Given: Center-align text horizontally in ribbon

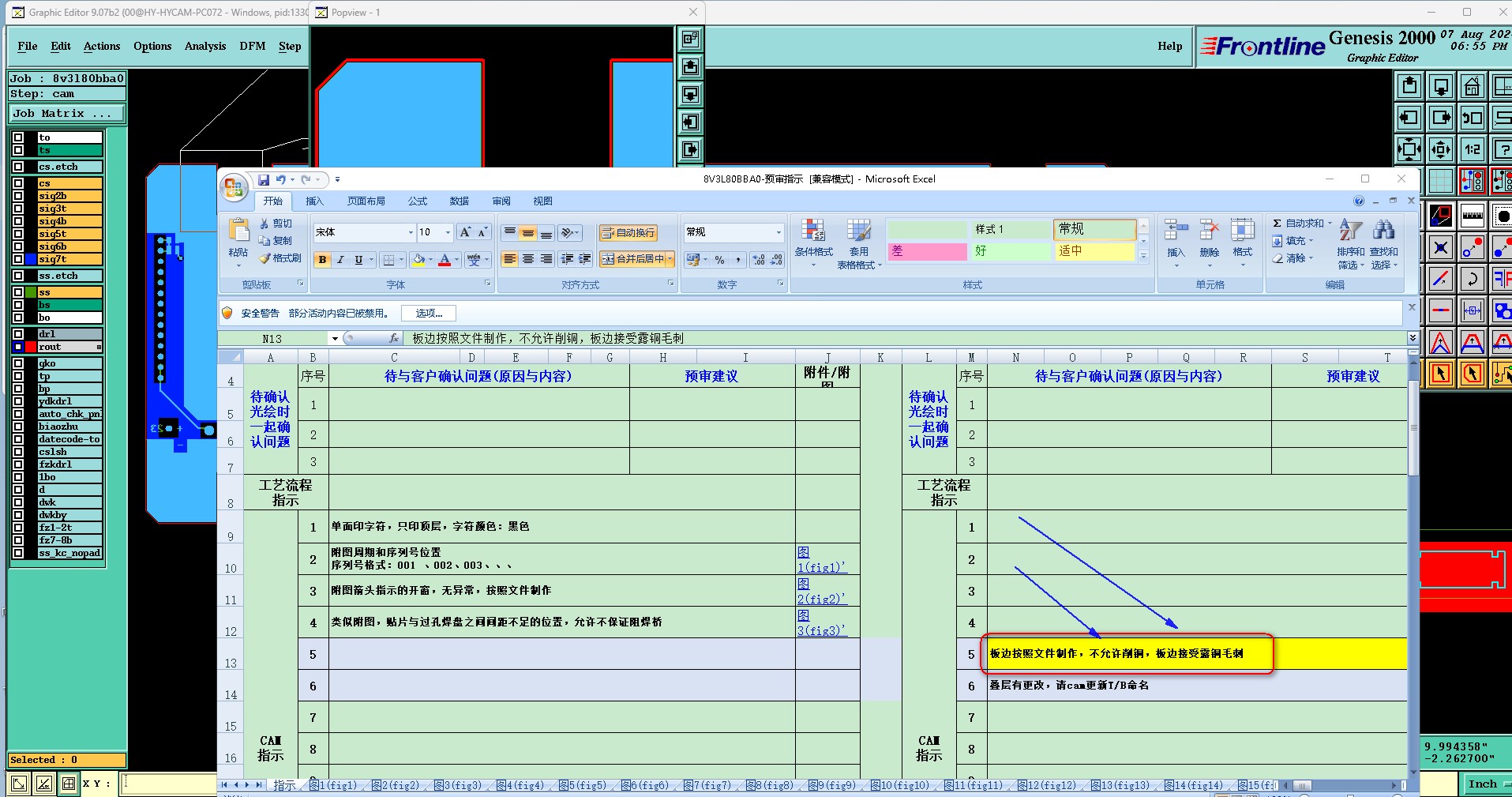Looking at the screenshot, I should tap(527, 259).
